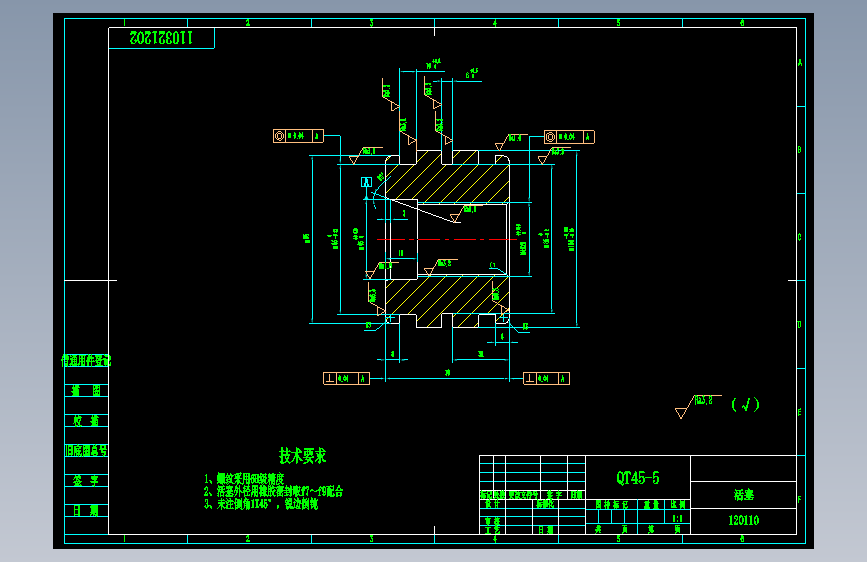Select the bottom-left perpendicularity tolerance frame
Screen dimensions: 867x562
pyautogui.click(x=346, y=378)
